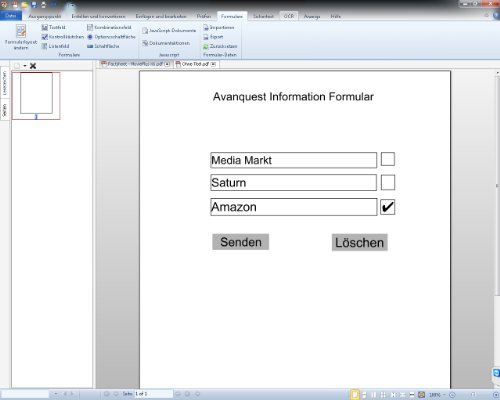Select the Kontrollkästchen form tool
This screenshot has width=500, height=400.
tap(63, 37)
